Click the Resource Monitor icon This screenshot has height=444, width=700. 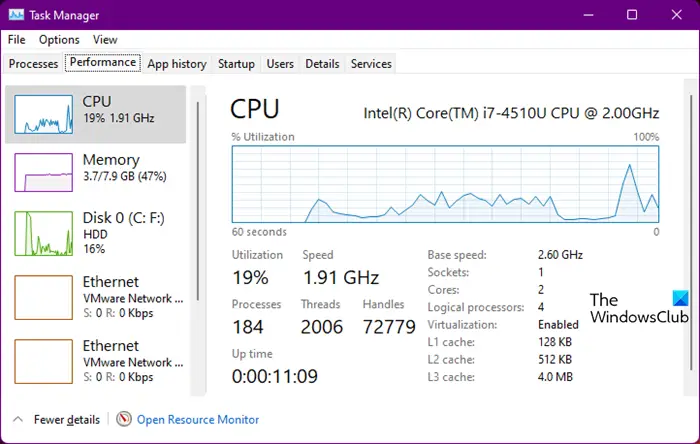124,420
